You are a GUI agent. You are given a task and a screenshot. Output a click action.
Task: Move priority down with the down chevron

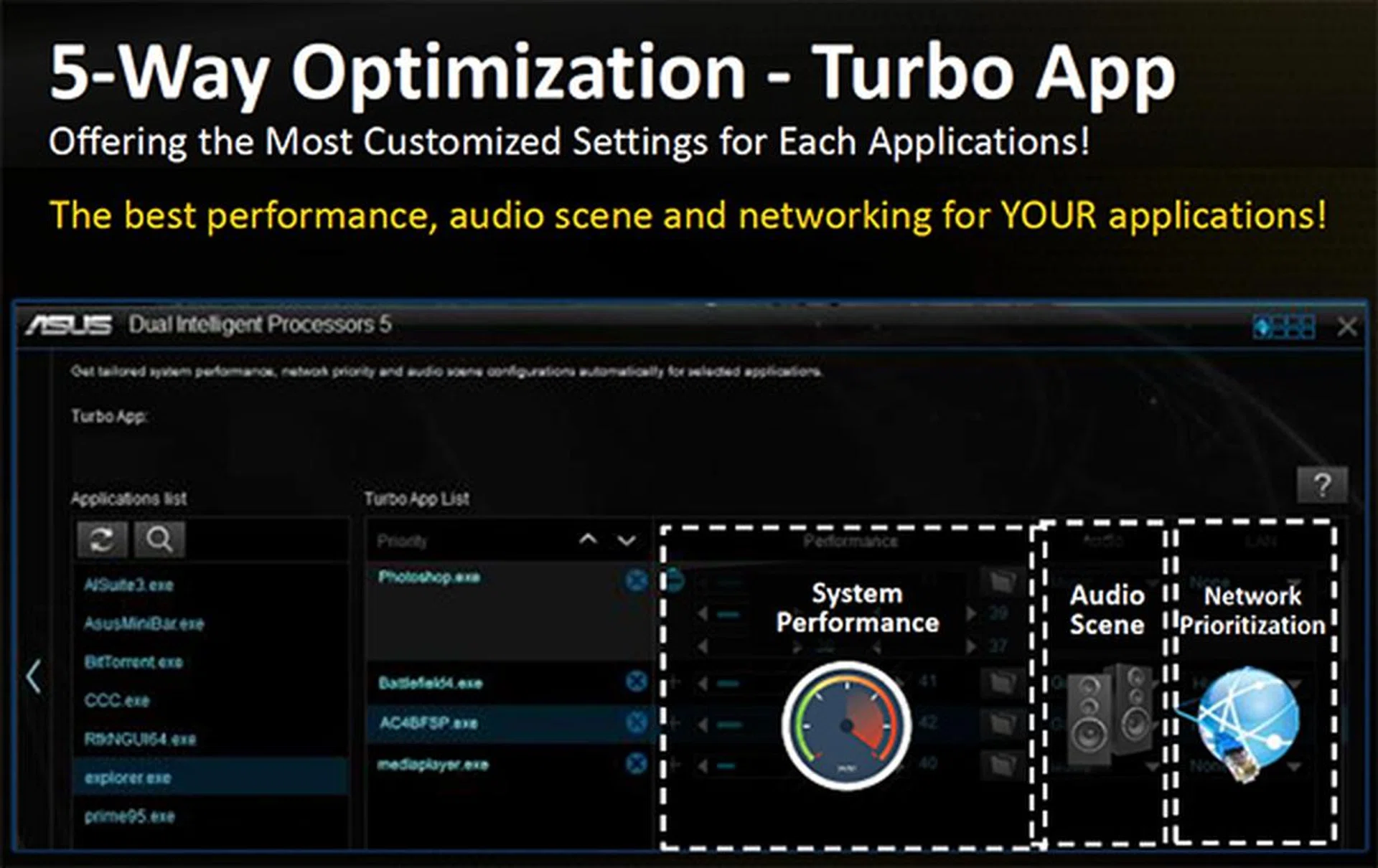point(627,540)
